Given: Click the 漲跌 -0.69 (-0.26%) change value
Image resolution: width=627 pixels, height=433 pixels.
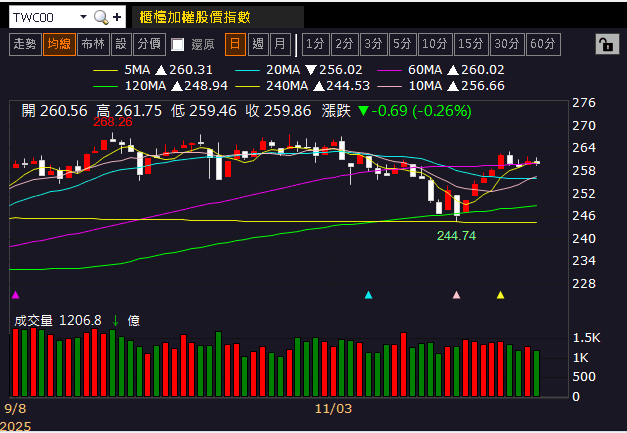Looking at the screenshot, I should (397, 111).
